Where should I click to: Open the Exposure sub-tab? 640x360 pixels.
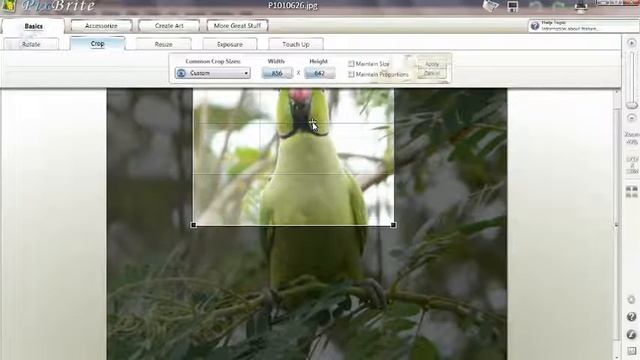pos(230,44)
